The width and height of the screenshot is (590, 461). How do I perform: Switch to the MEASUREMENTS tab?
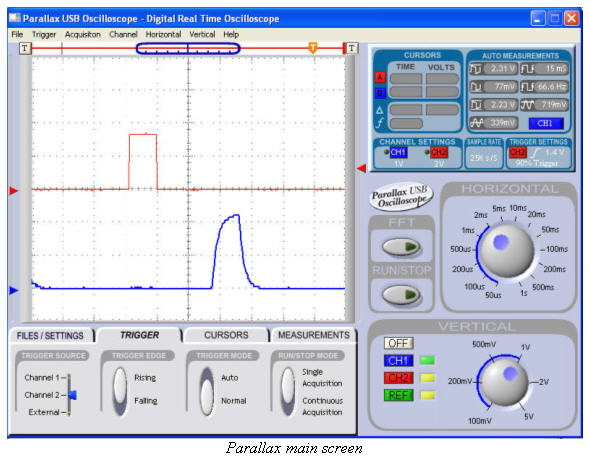[314, 335]
